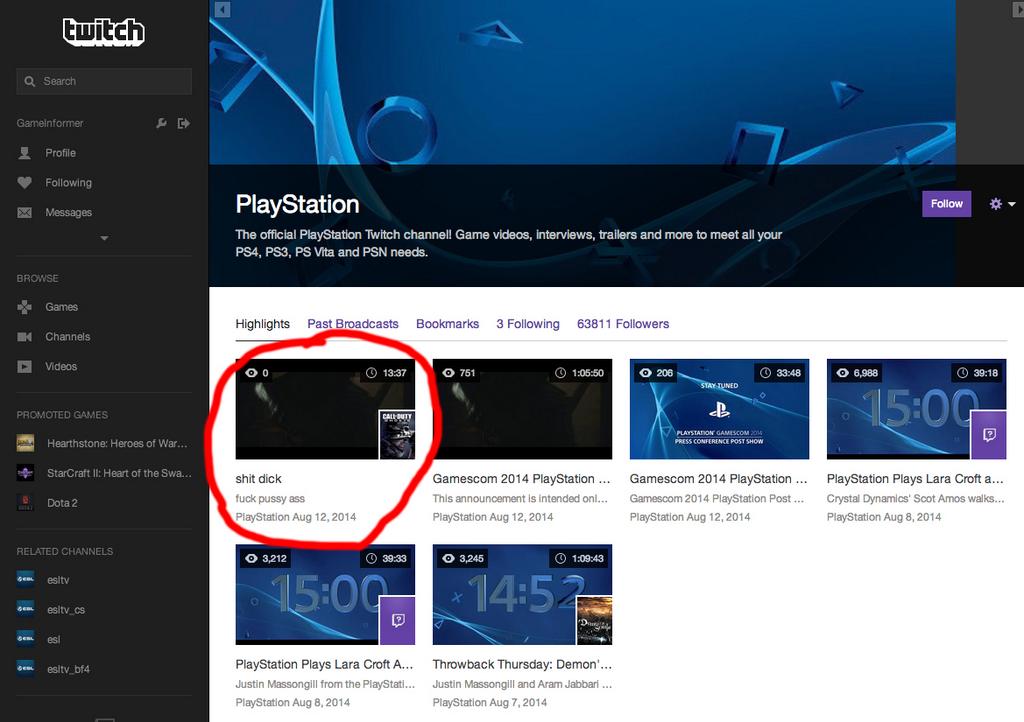Open the Hearthstone promoted game icon

click(x=24, y=442)
